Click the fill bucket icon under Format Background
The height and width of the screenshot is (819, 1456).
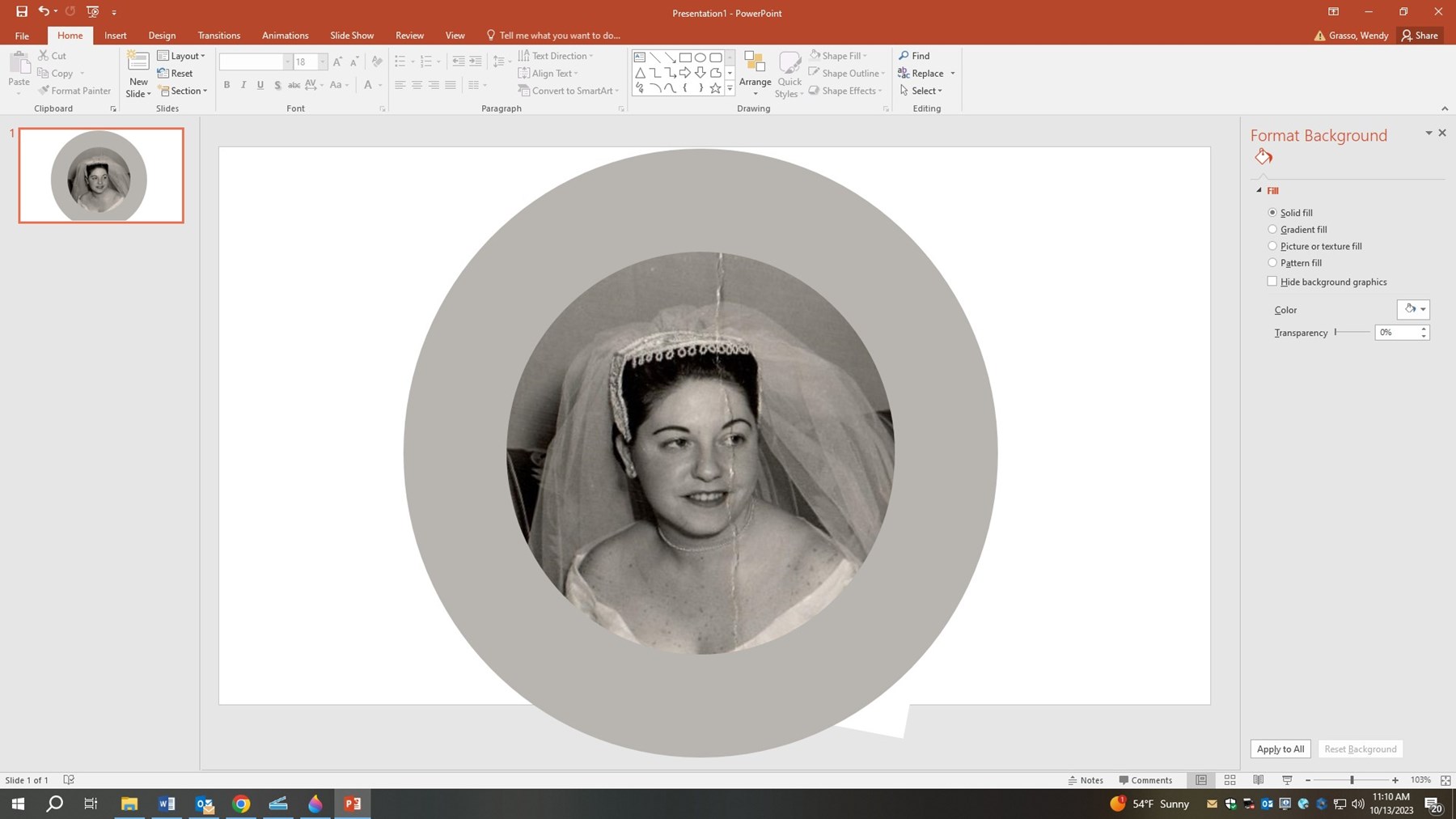tap(1263, 157)
